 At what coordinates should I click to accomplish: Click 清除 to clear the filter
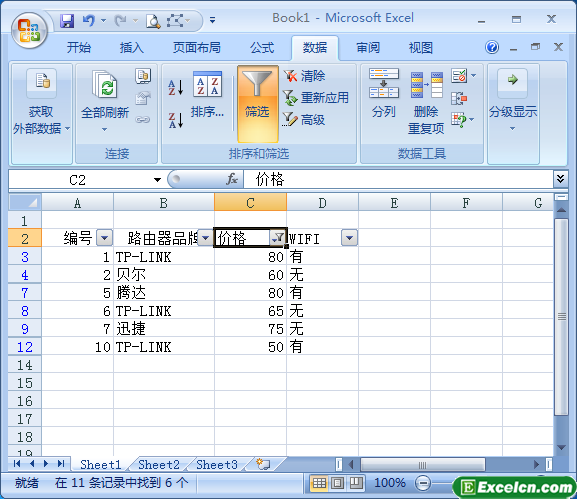(304, 76)
